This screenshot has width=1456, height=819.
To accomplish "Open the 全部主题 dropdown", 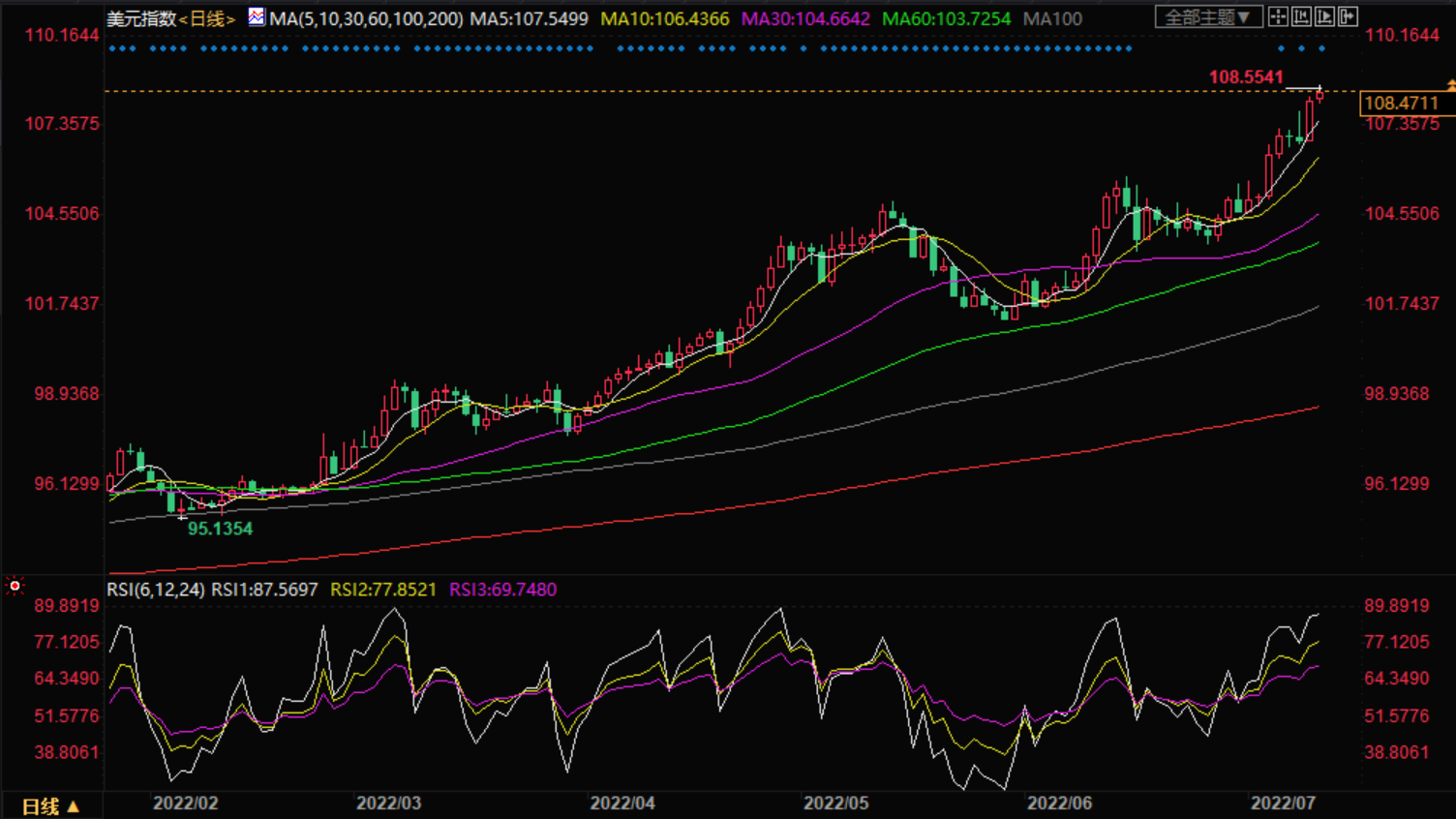I will [x=1208, y=17].
